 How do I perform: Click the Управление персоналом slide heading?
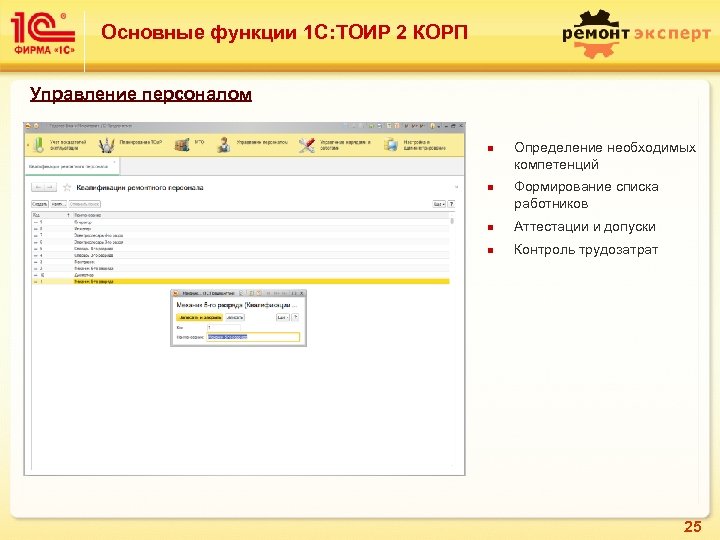[141, 94]
